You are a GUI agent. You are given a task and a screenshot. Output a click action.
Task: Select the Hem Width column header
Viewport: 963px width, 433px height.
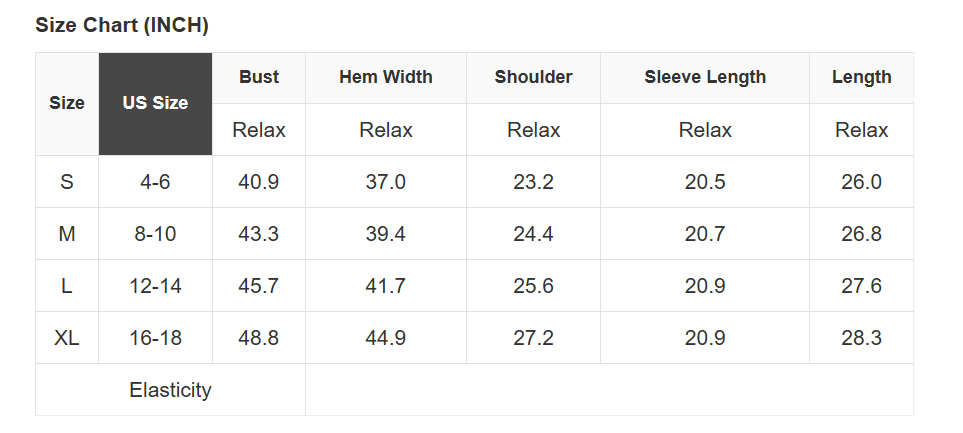[386, 77]
